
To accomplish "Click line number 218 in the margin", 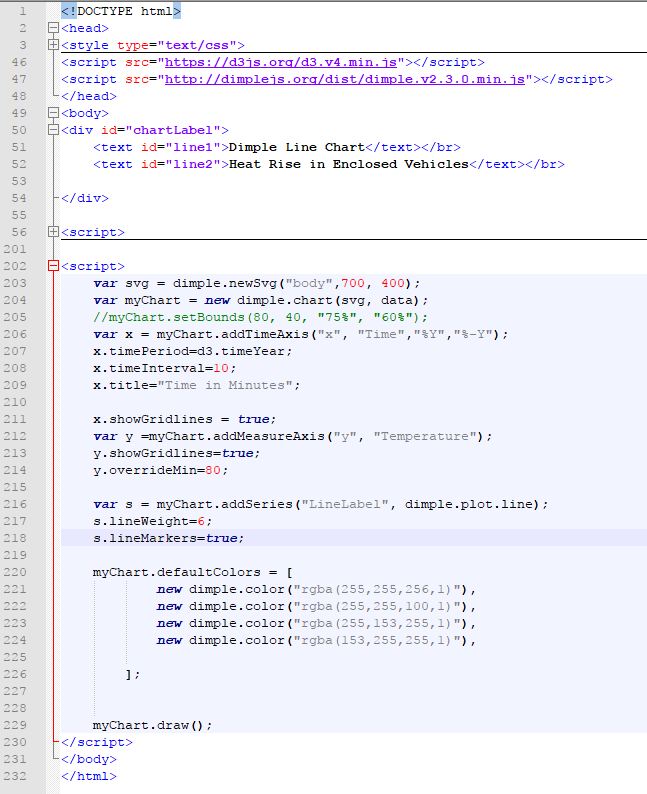I will click(15, 538).
